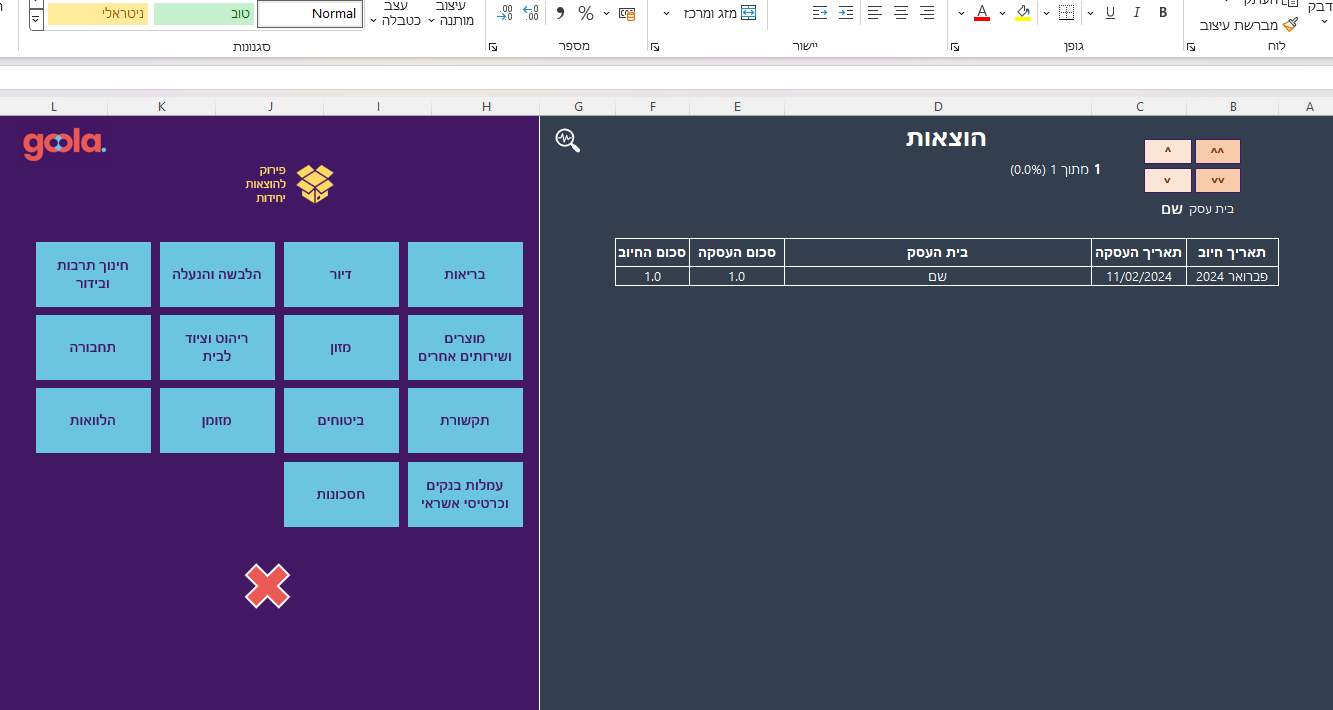Image resolution: width=1333 pixels, height=710 pixels.
Task: Toggle Italic formatting
Action: pyautogui.click(x=1137, y=13)
